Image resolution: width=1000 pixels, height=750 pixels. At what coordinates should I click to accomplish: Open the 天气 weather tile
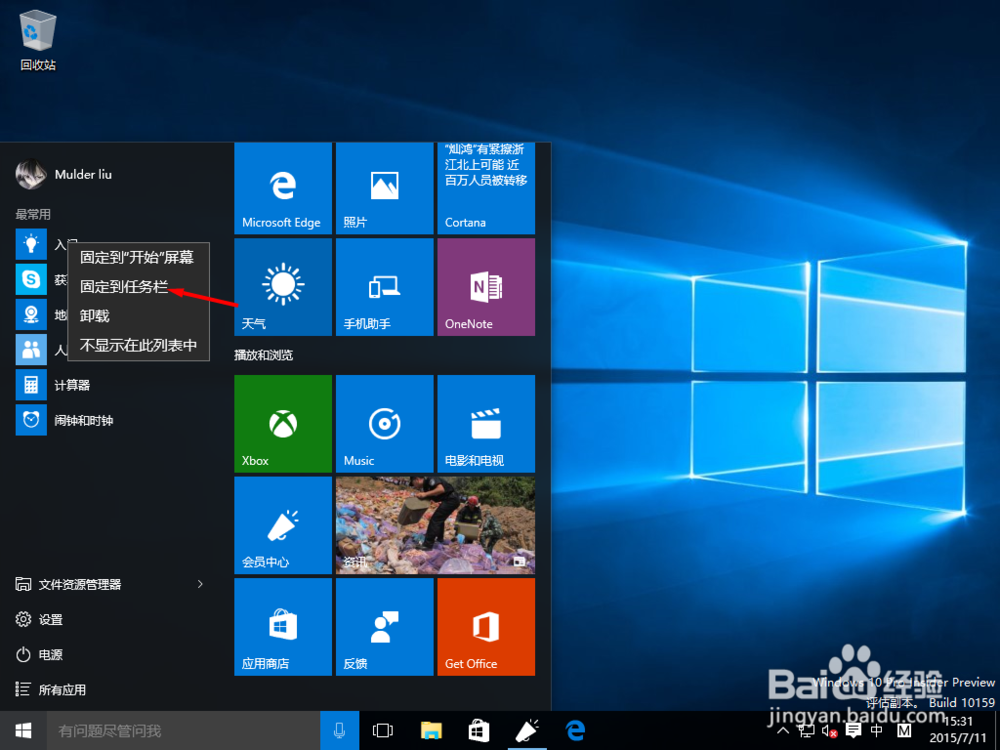click(x=283, y=287)
